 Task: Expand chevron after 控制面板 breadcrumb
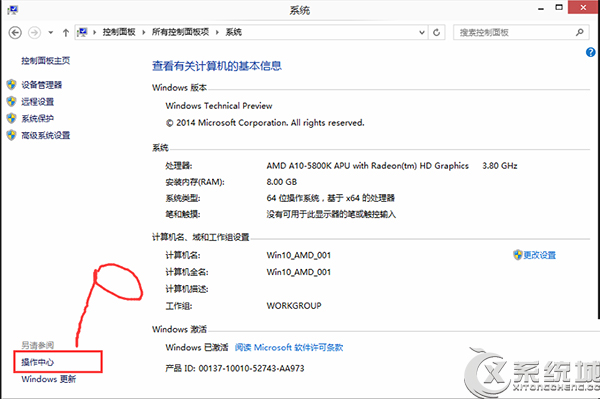(143, 32)
